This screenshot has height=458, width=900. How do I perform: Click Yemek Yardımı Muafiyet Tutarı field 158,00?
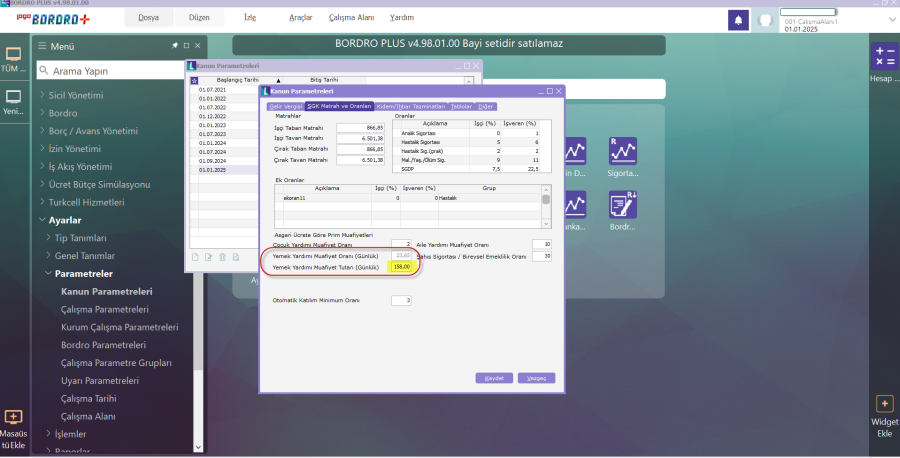click(401, 267)
